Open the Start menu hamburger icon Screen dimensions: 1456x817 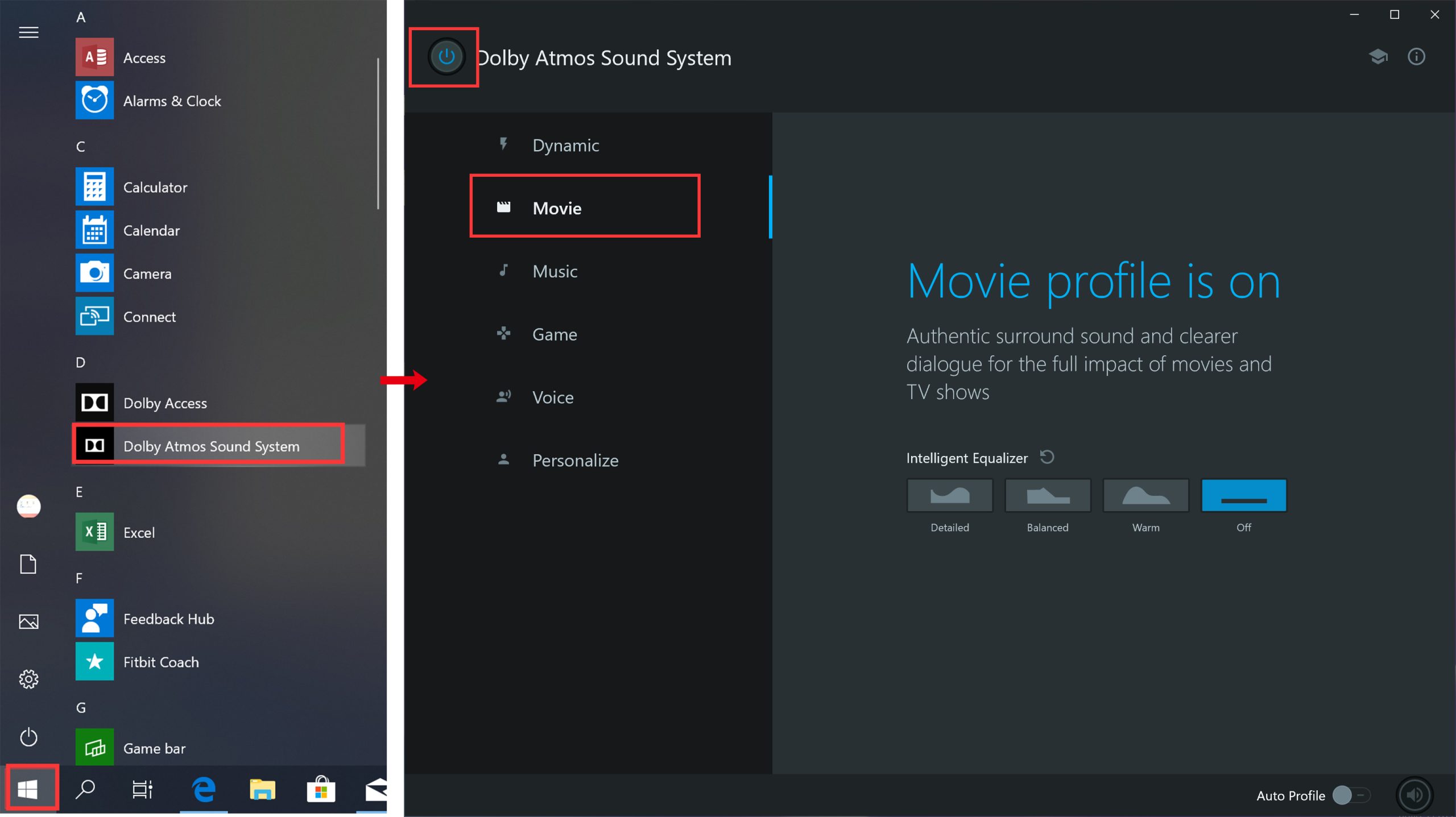coord(28,32)
